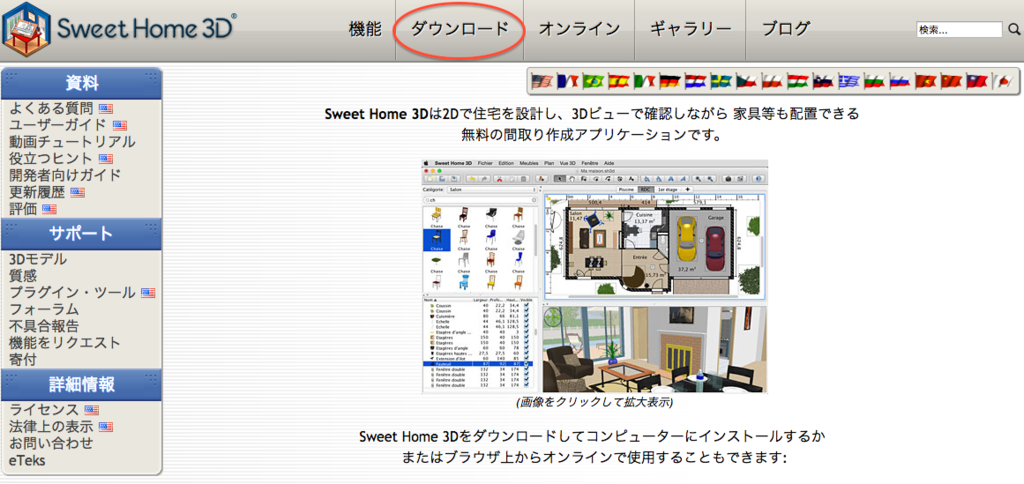View the 更新履歴 link

37,192
